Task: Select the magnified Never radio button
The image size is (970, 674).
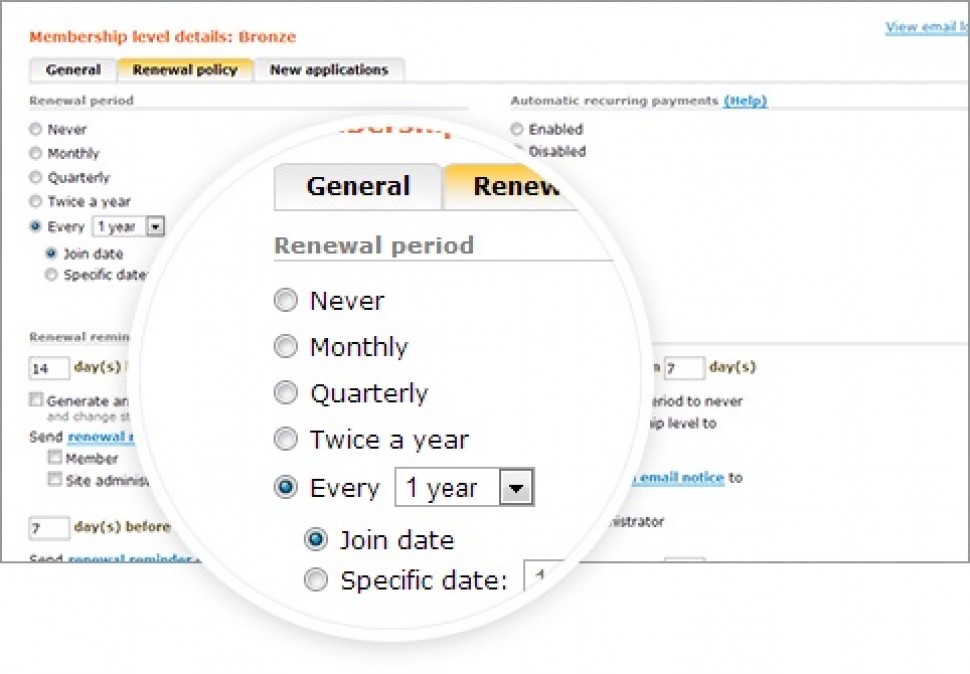Action: pos(286,300)
